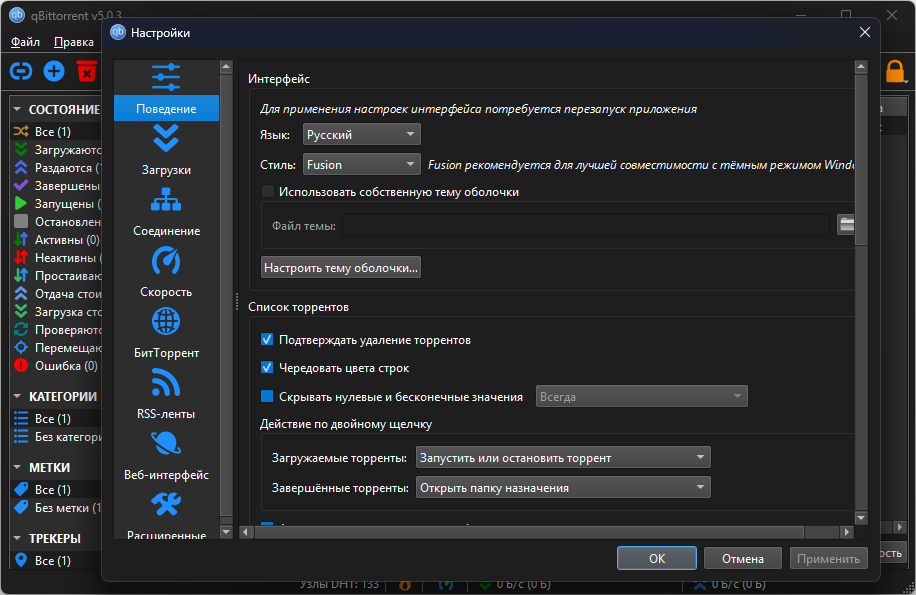This screenshot has height=595, width=916.
Task: Select the 'Завершены' status filter
Action: pos(56,186)
